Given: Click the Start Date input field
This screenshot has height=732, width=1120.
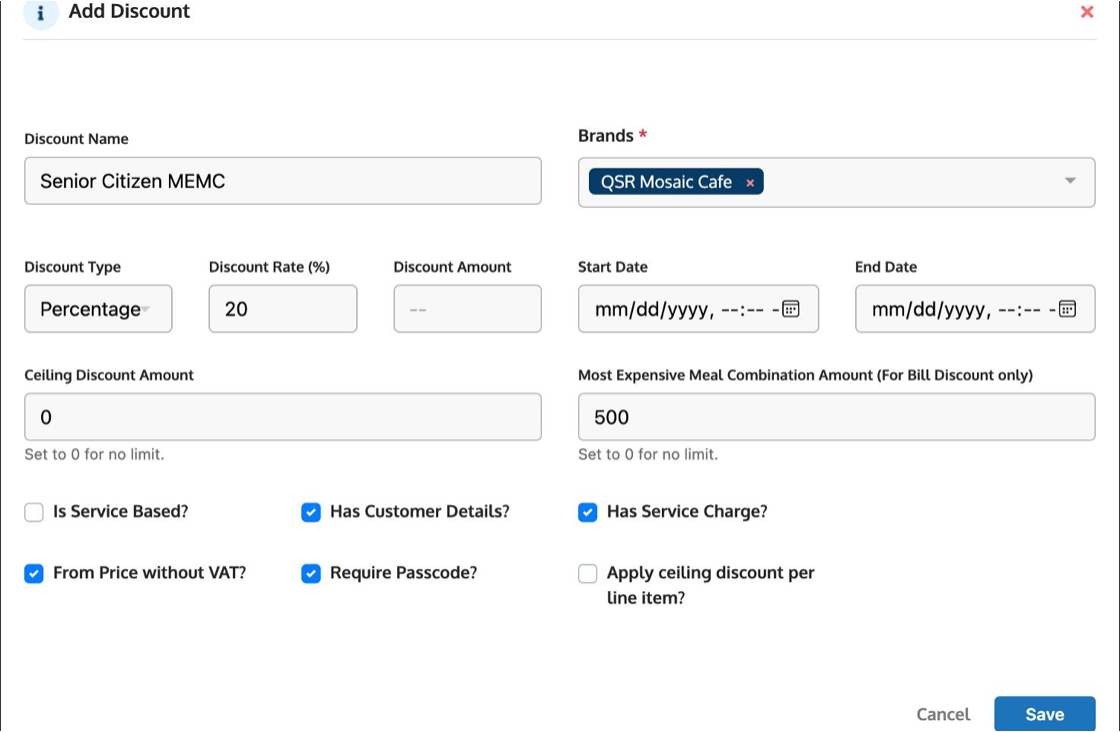Looking at the screenshot, I should point(698,309).
